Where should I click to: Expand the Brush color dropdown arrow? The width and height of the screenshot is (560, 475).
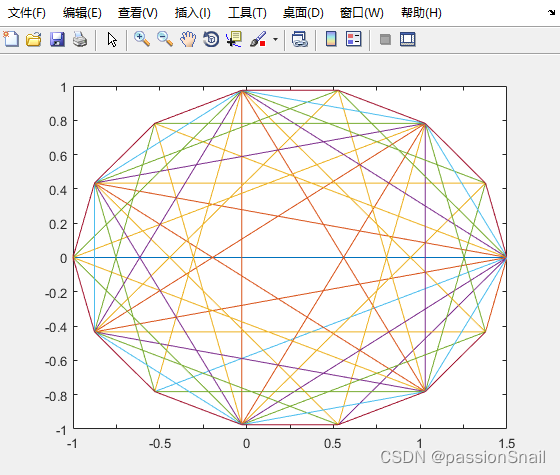275,39
